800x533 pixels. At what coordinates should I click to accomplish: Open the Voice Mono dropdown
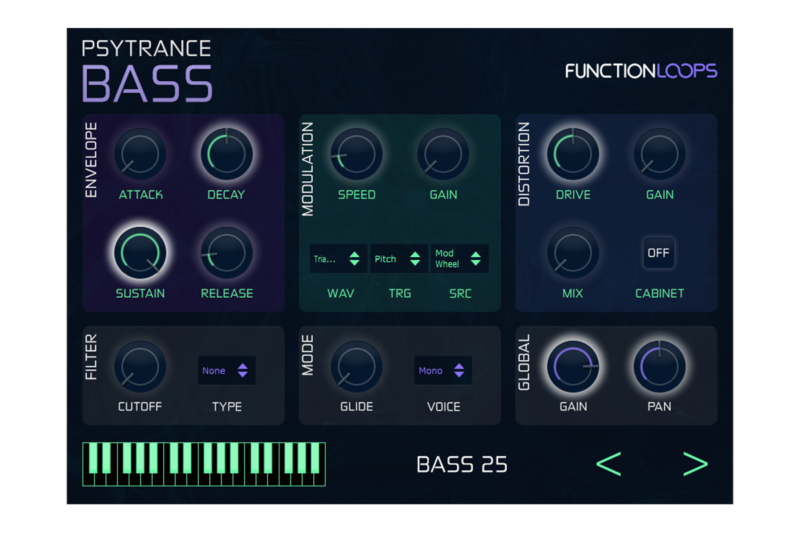[443, 371]
